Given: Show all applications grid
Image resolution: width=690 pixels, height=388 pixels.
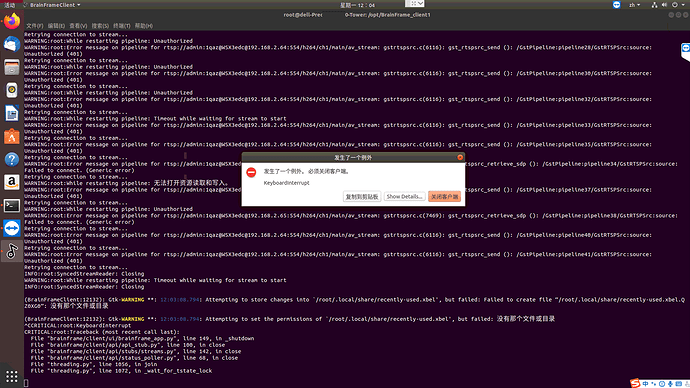Looking at the screenshot, I should (12, 376).
